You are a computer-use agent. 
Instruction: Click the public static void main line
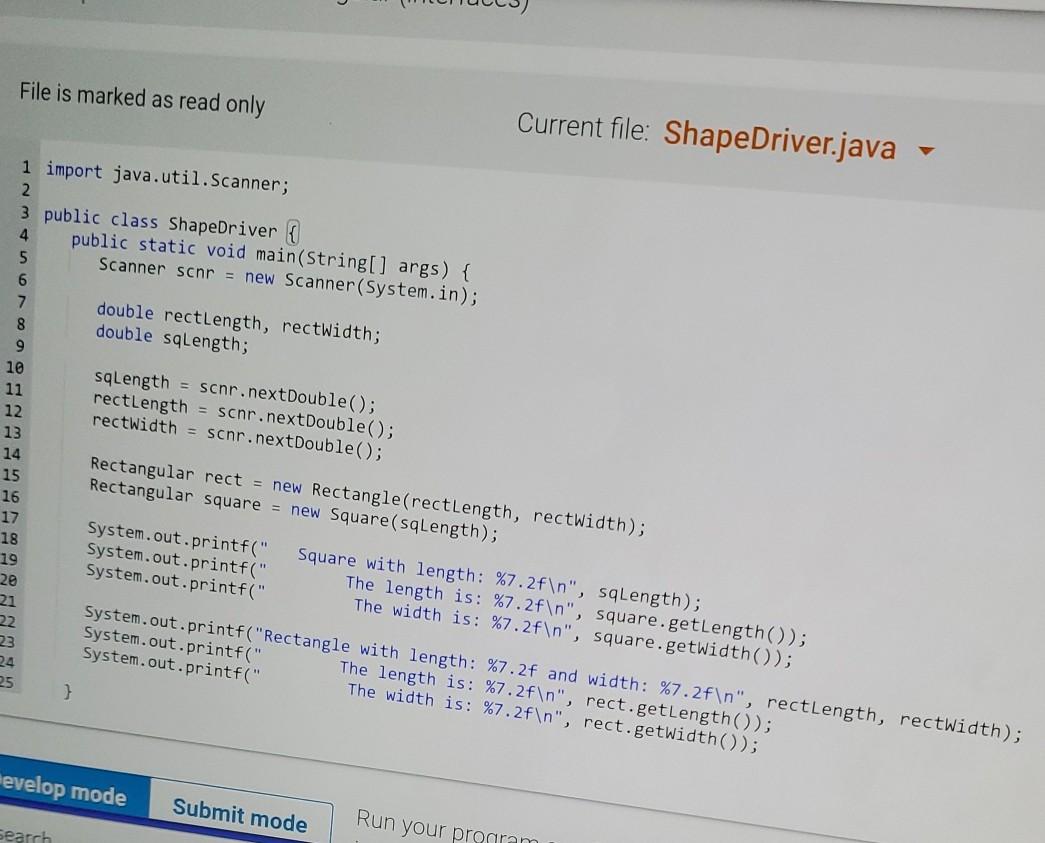(x=271, y=256)
